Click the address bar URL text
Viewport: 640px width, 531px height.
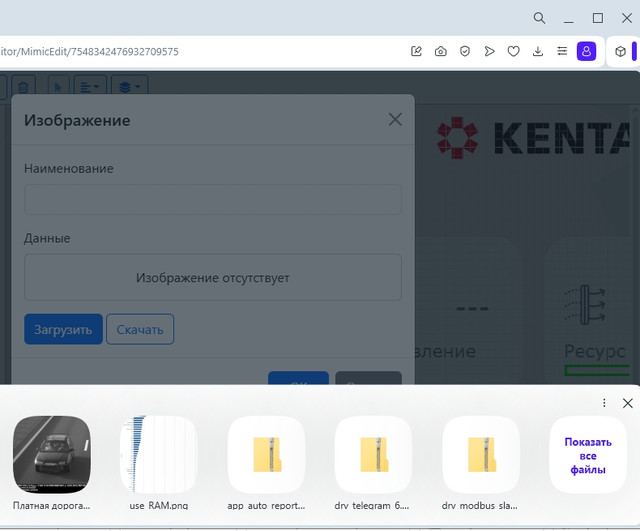coord(89,51)
